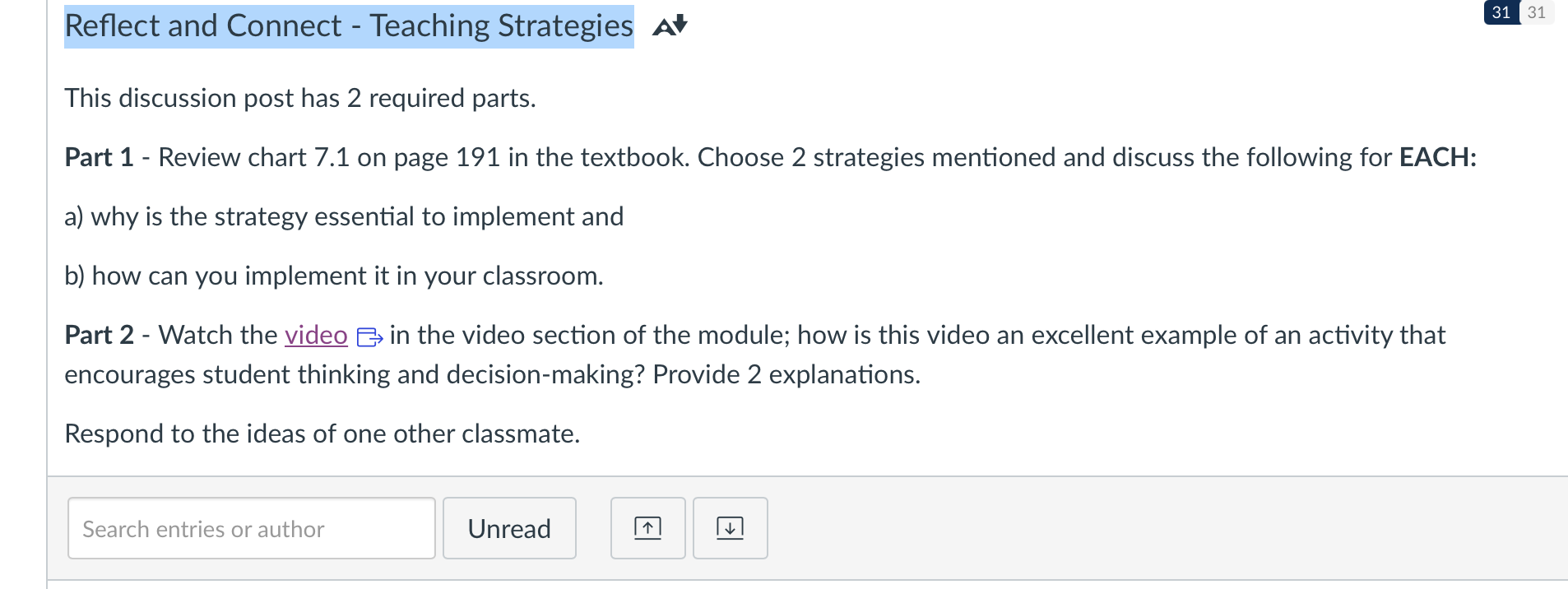The image size is (1568, 589).
Task: Click the Respond to one other classmate line
Action: point(322,434)
